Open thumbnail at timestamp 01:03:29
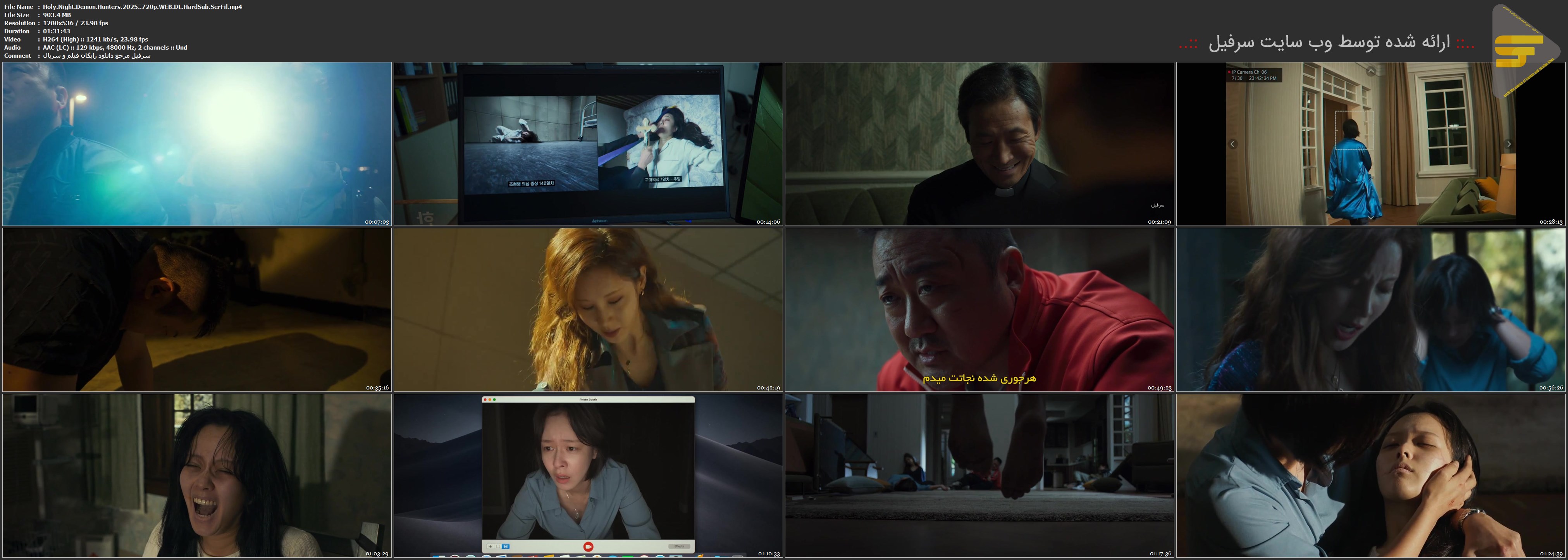The height and width of the screenshot is (560, 1568). [196, 476]
